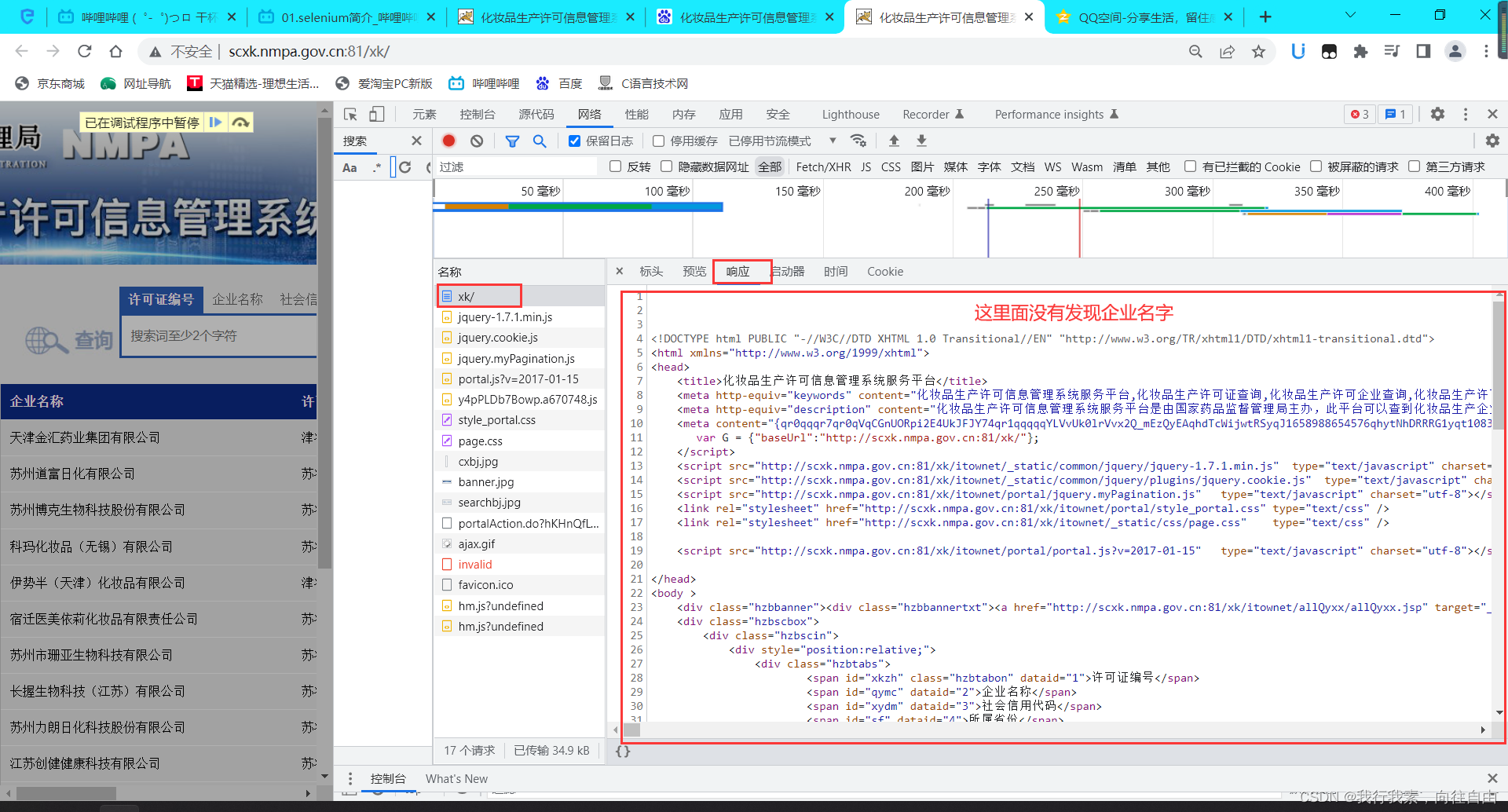Open Network panel settings gear icon
Screen dimensions: 1508x812
tap(1492, 141)
